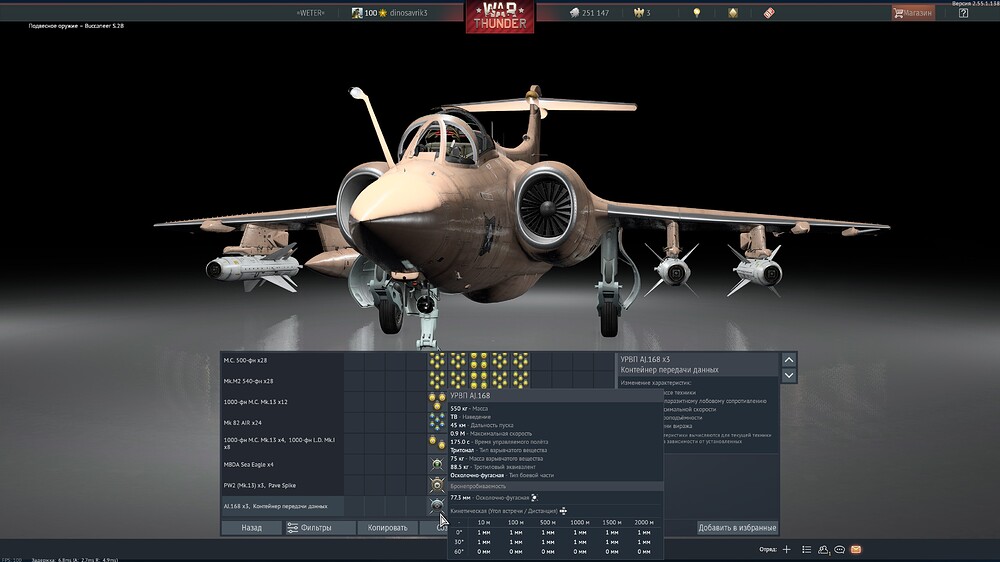Select AJ.168 x3, Контейнер передачи данных preset

282,506
